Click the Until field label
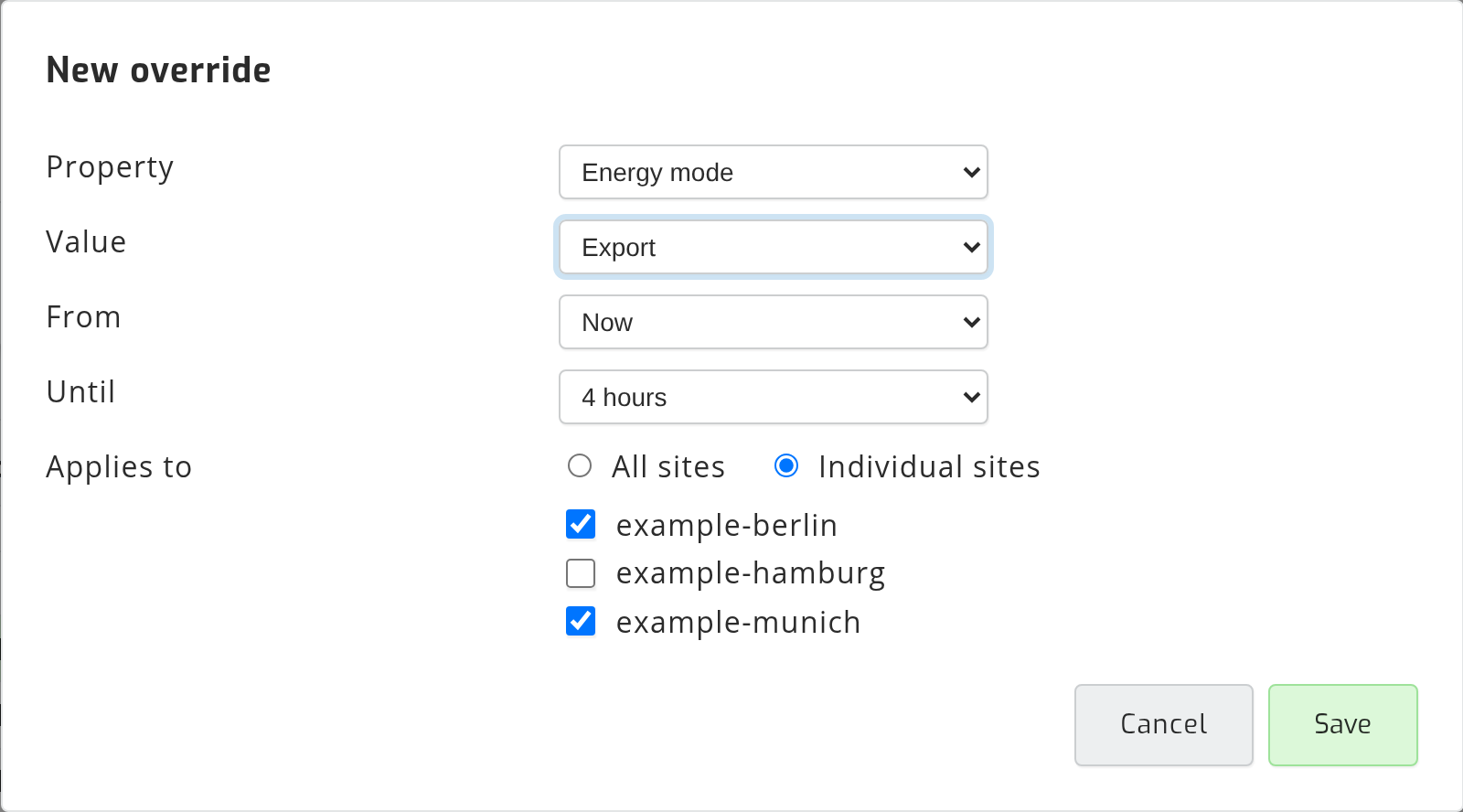This screenshot has height=812, width=1463. 81,392
